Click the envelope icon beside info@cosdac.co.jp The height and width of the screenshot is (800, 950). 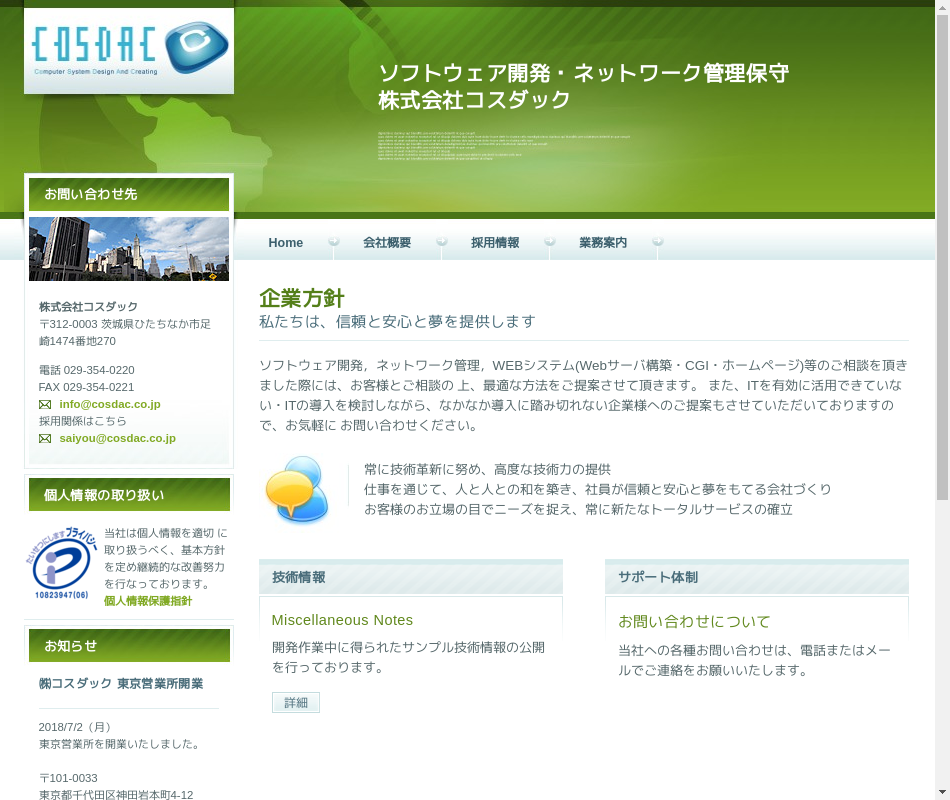click(45, 405)
